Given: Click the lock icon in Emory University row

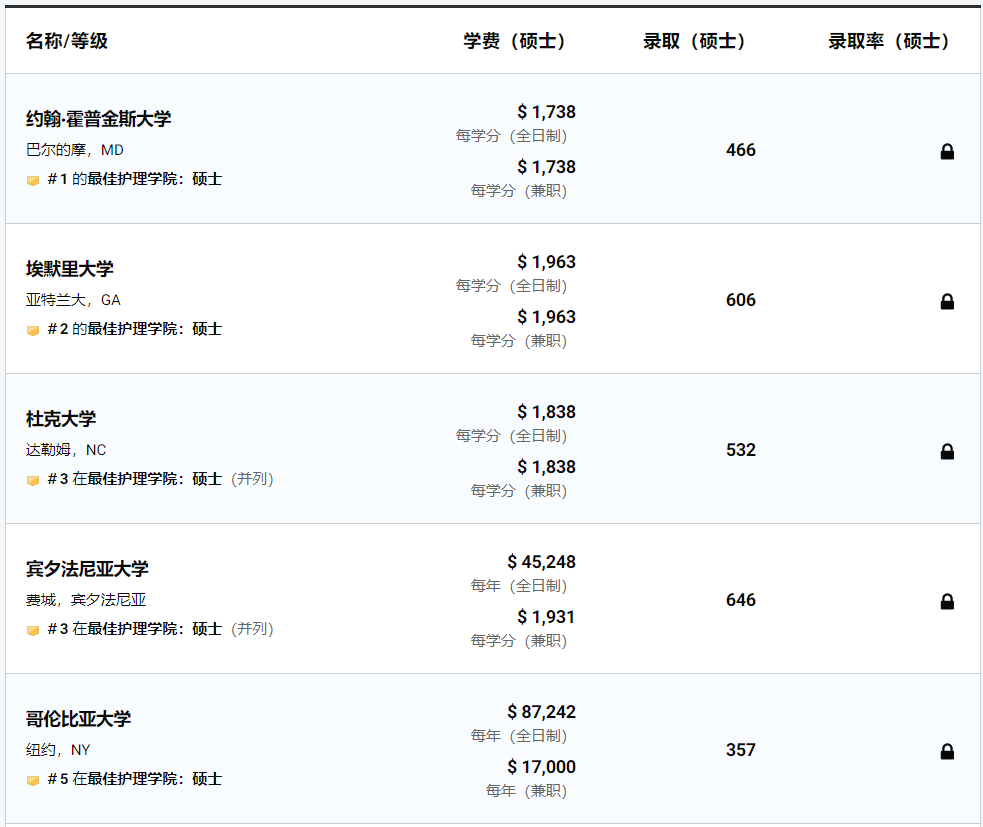Looking at the screenshot, I should point(947,302).
